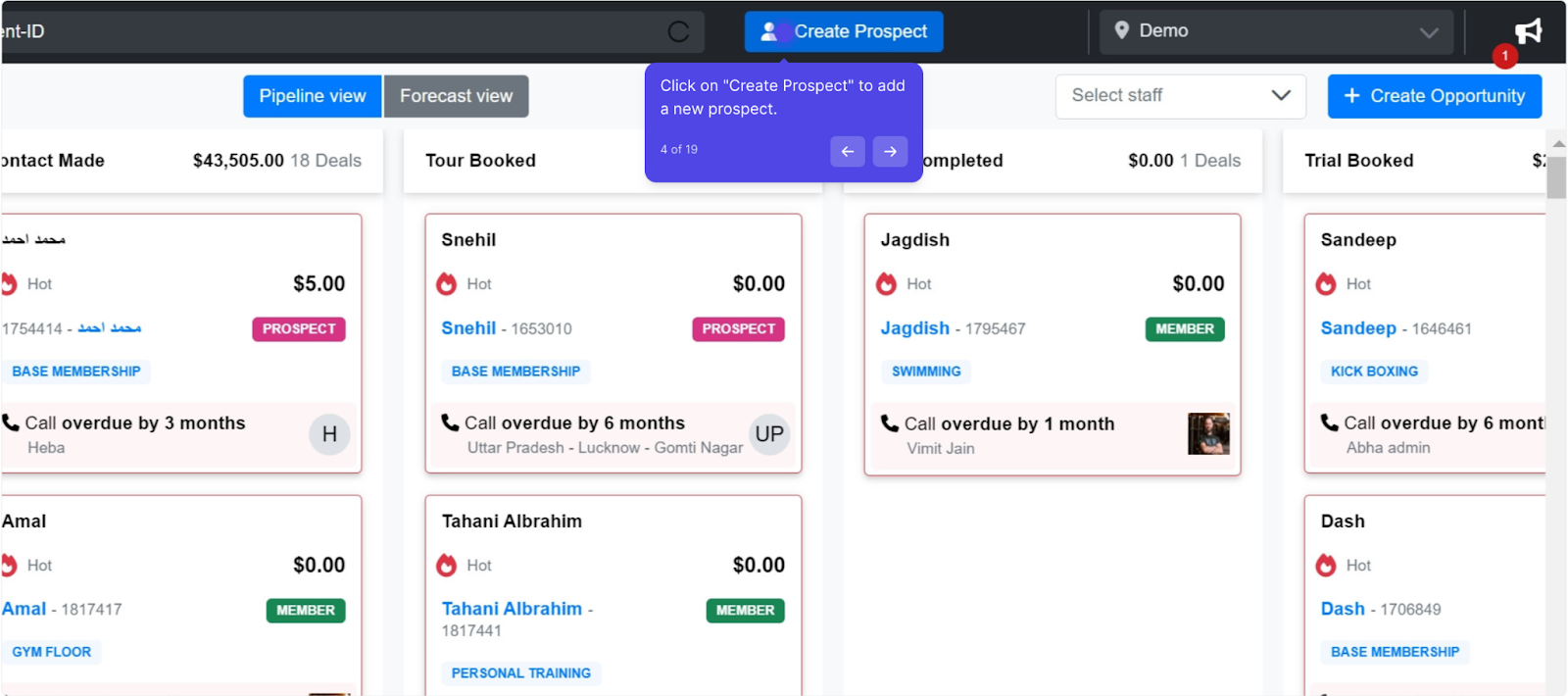The height and width of the screenshot is (696, 1568).
Task: Click the search refresh spinner icon
Action: point(678,32)
